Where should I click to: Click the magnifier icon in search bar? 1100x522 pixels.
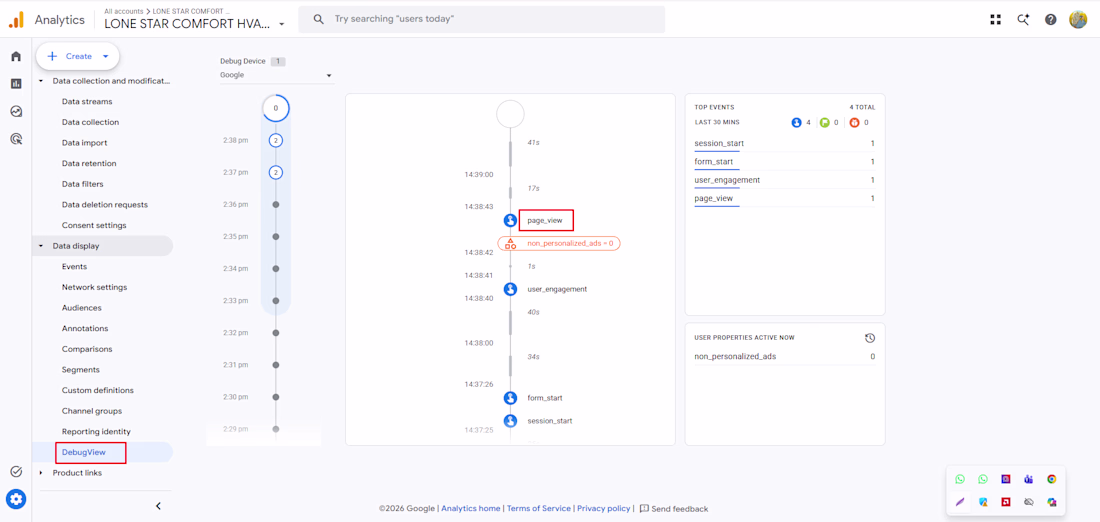pos(318,20)
